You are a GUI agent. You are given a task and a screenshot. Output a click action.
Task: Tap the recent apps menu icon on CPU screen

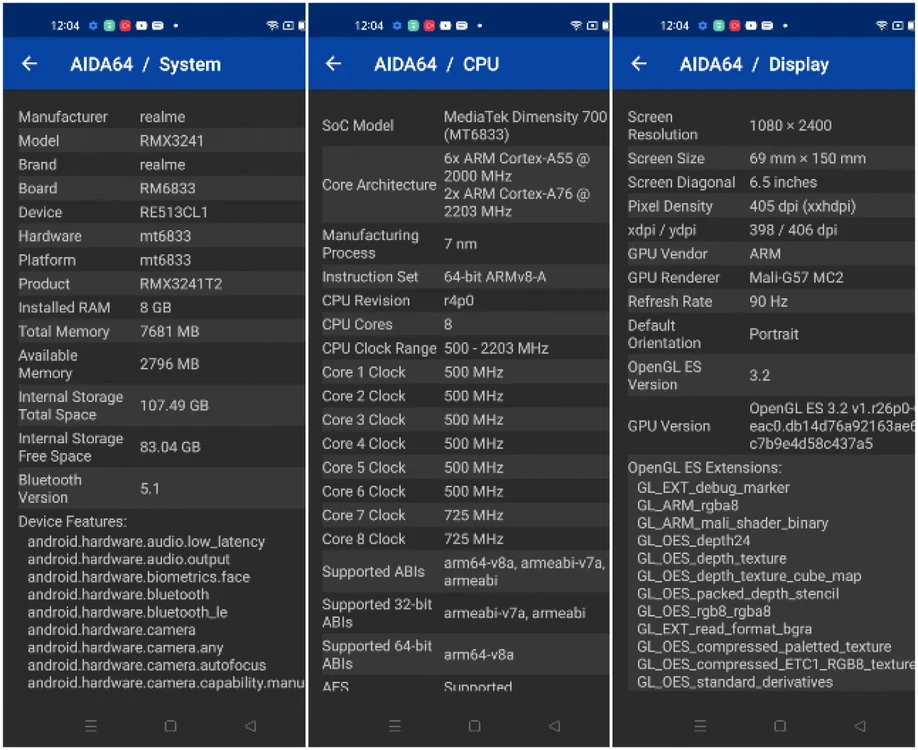click(x=395, y=726)
